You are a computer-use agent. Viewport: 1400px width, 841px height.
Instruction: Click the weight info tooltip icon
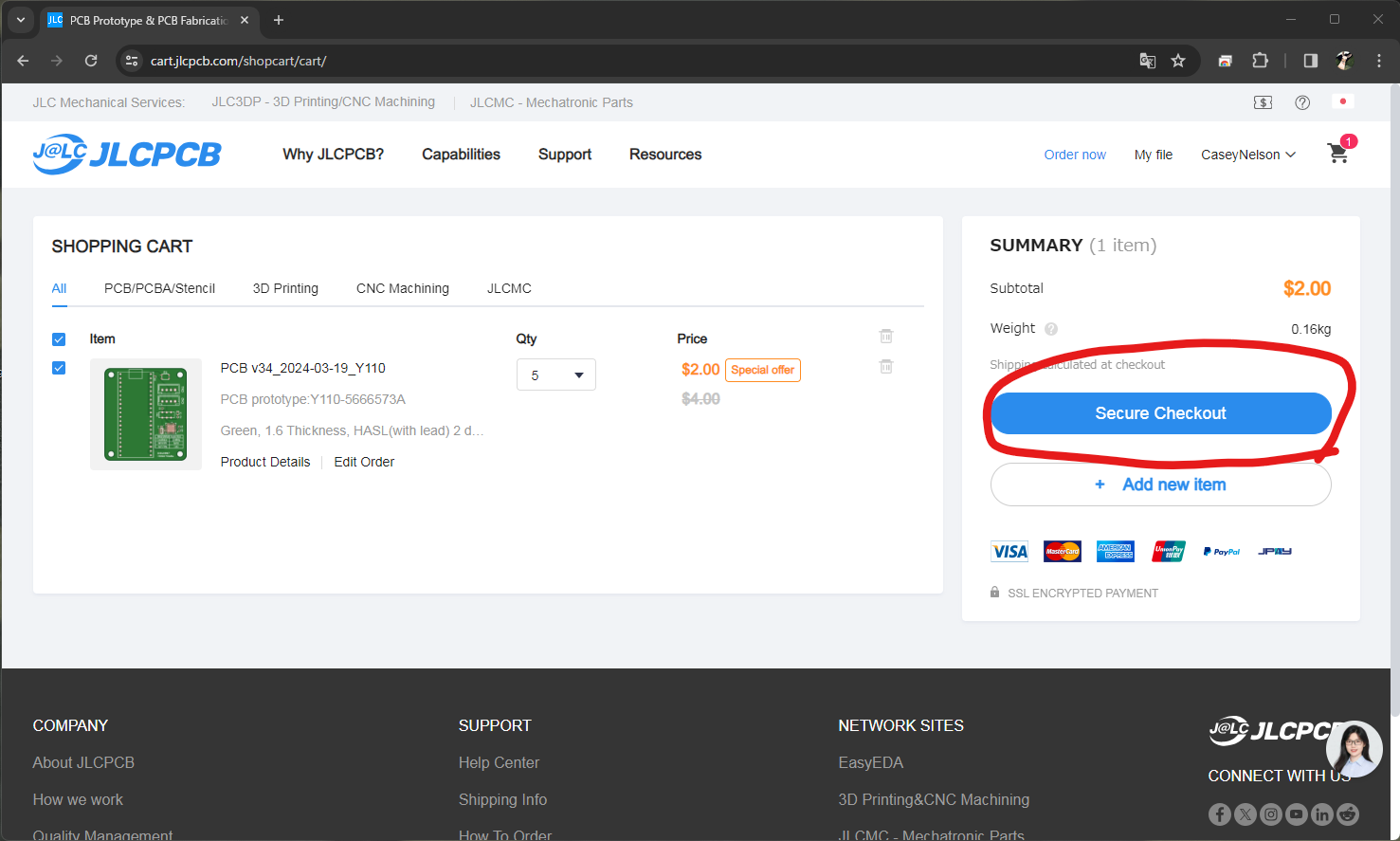(x=1051, y=329)
